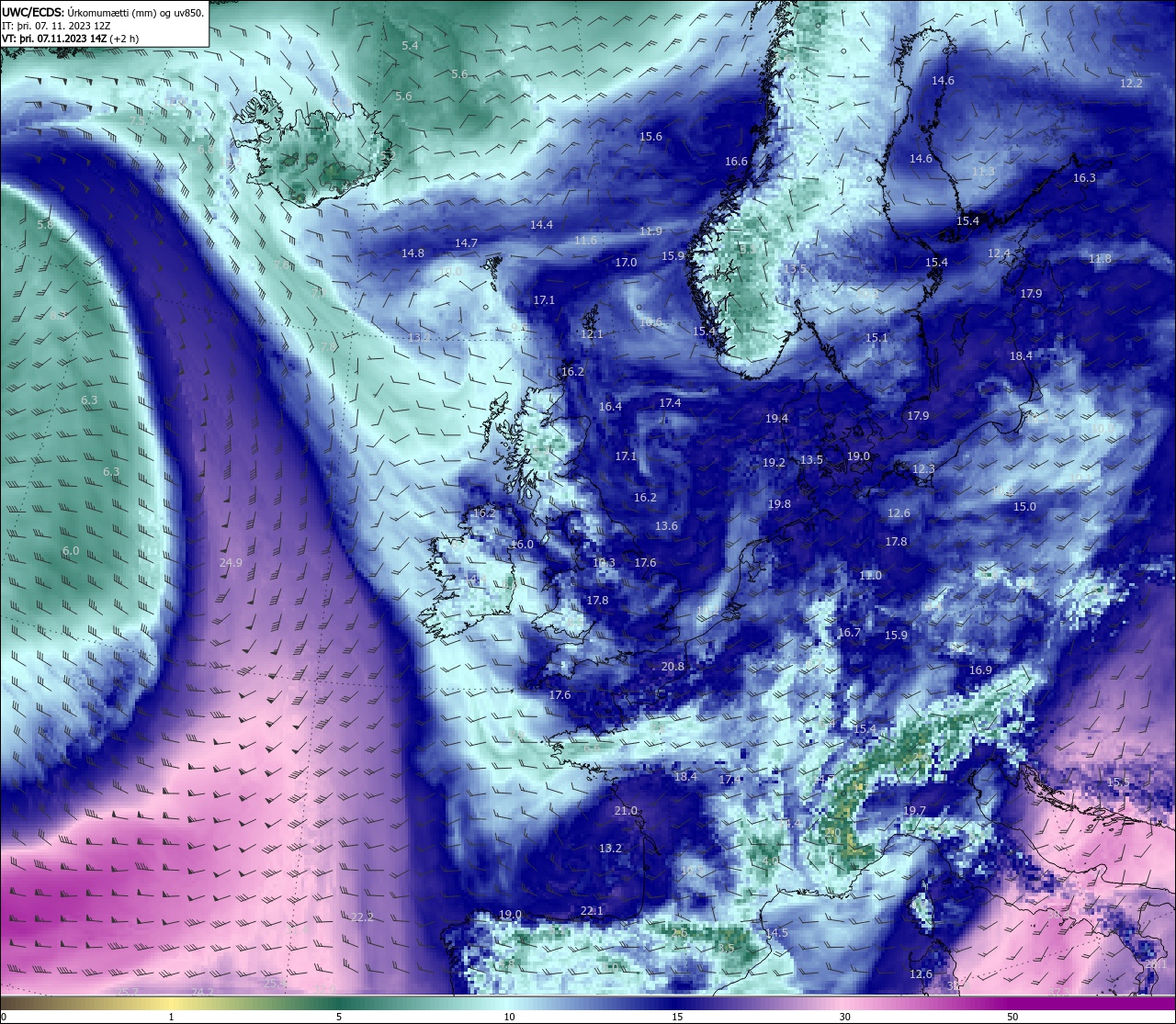1176x1024 pixels.
Task: Click the 12.2 value label
Action: click(1131, 84)
